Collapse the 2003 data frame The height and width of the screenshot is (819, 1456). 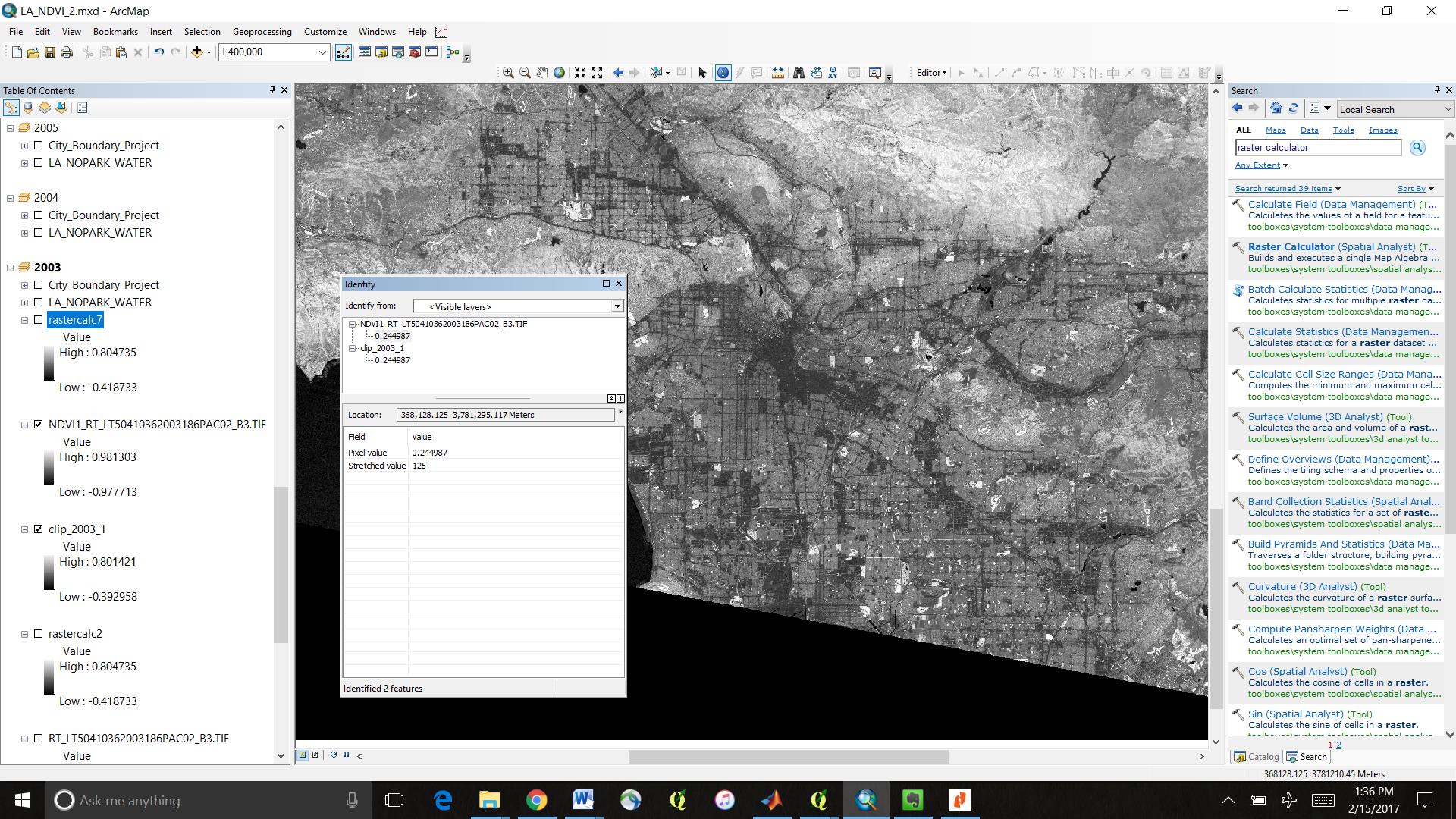[x=11, y=268]
